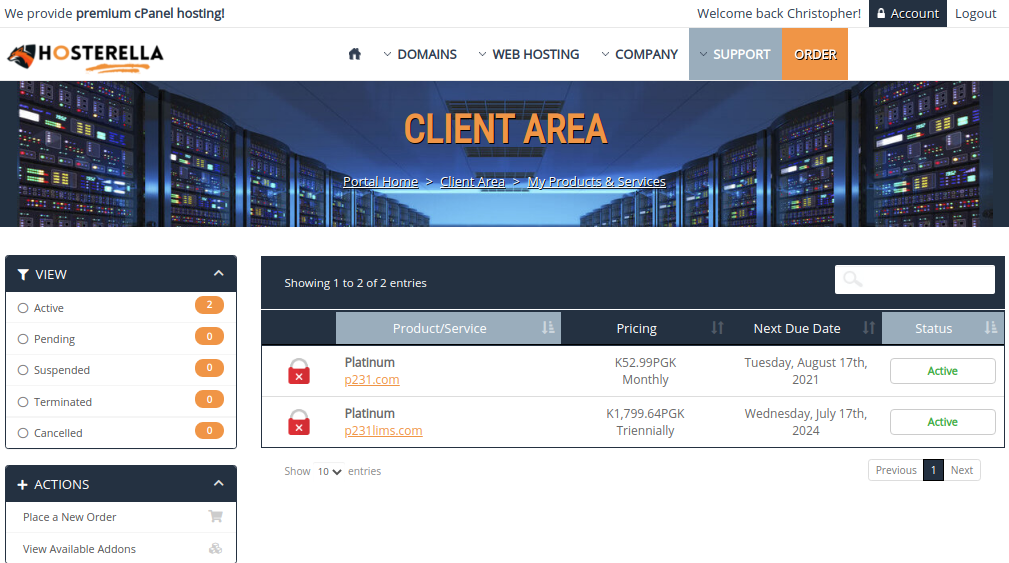Click the home icon in navigation bar
This screenshot has width=1009, height=563.
[x=354, y=54]
